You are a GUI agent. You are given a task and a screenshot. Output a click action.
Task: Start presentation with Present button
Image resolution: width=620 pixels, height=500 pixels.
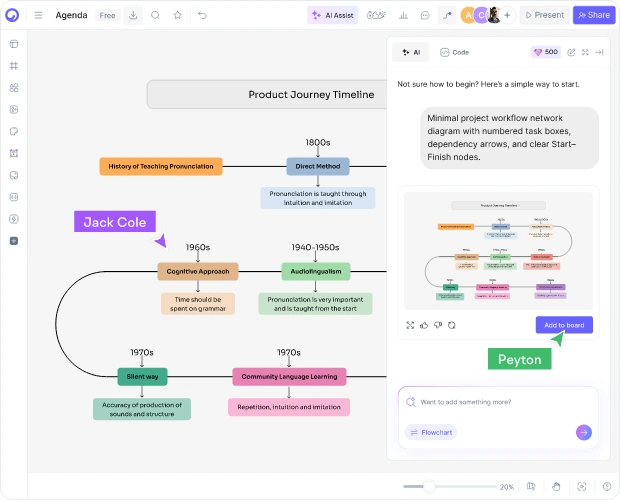[x=544, y=15]
